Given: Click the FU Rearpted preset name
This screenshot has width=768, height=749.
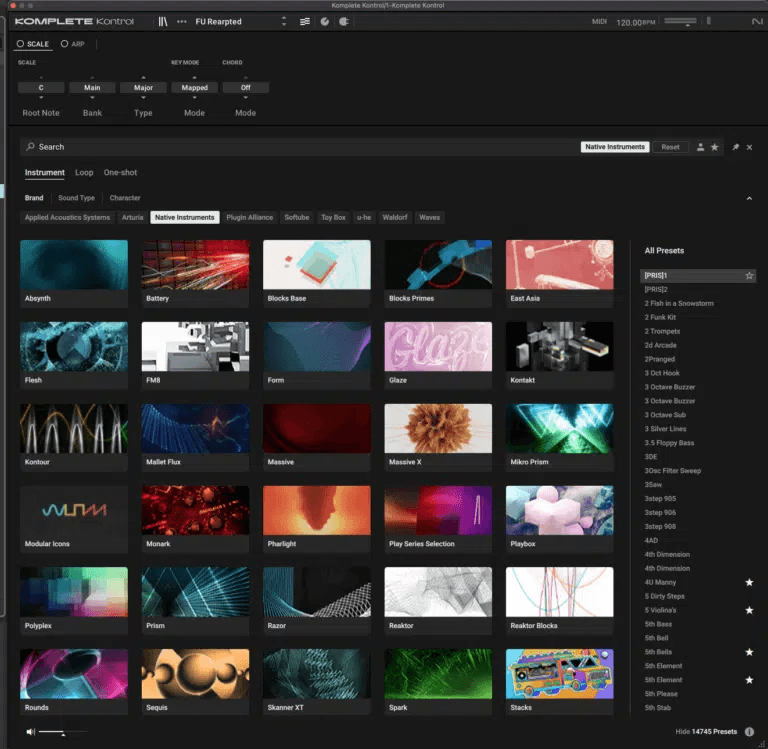Looking at the screenshot, I should tap(218, 22).
